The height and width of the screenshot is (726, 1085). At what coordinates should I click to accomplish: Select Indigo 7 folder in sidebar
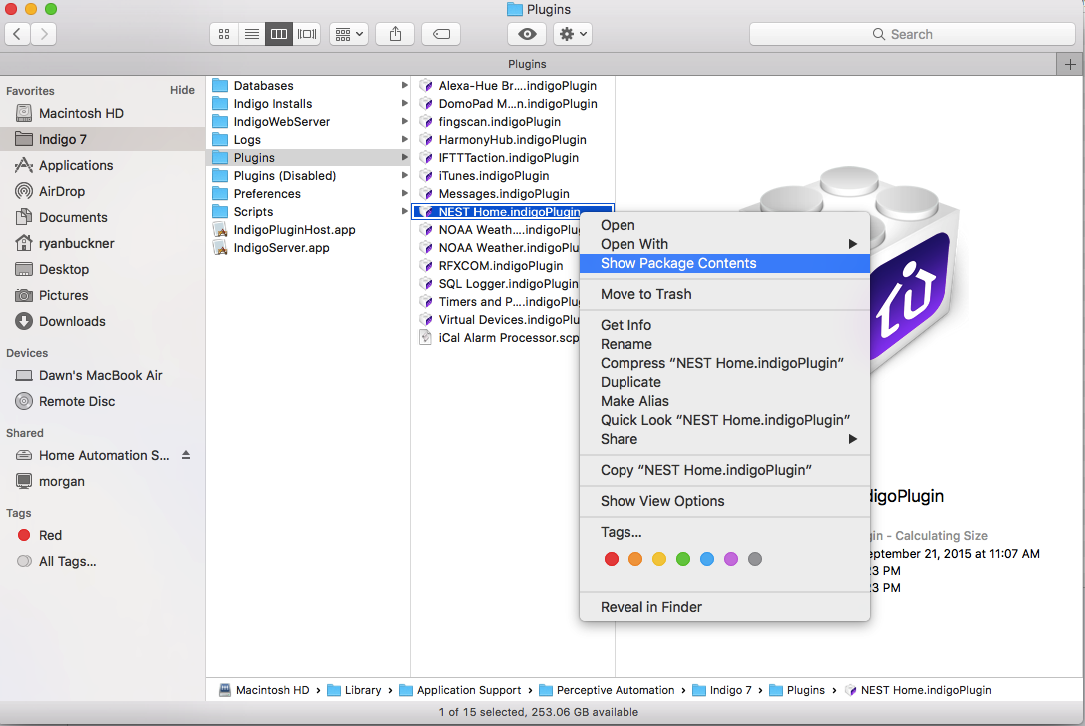point(102,139)
